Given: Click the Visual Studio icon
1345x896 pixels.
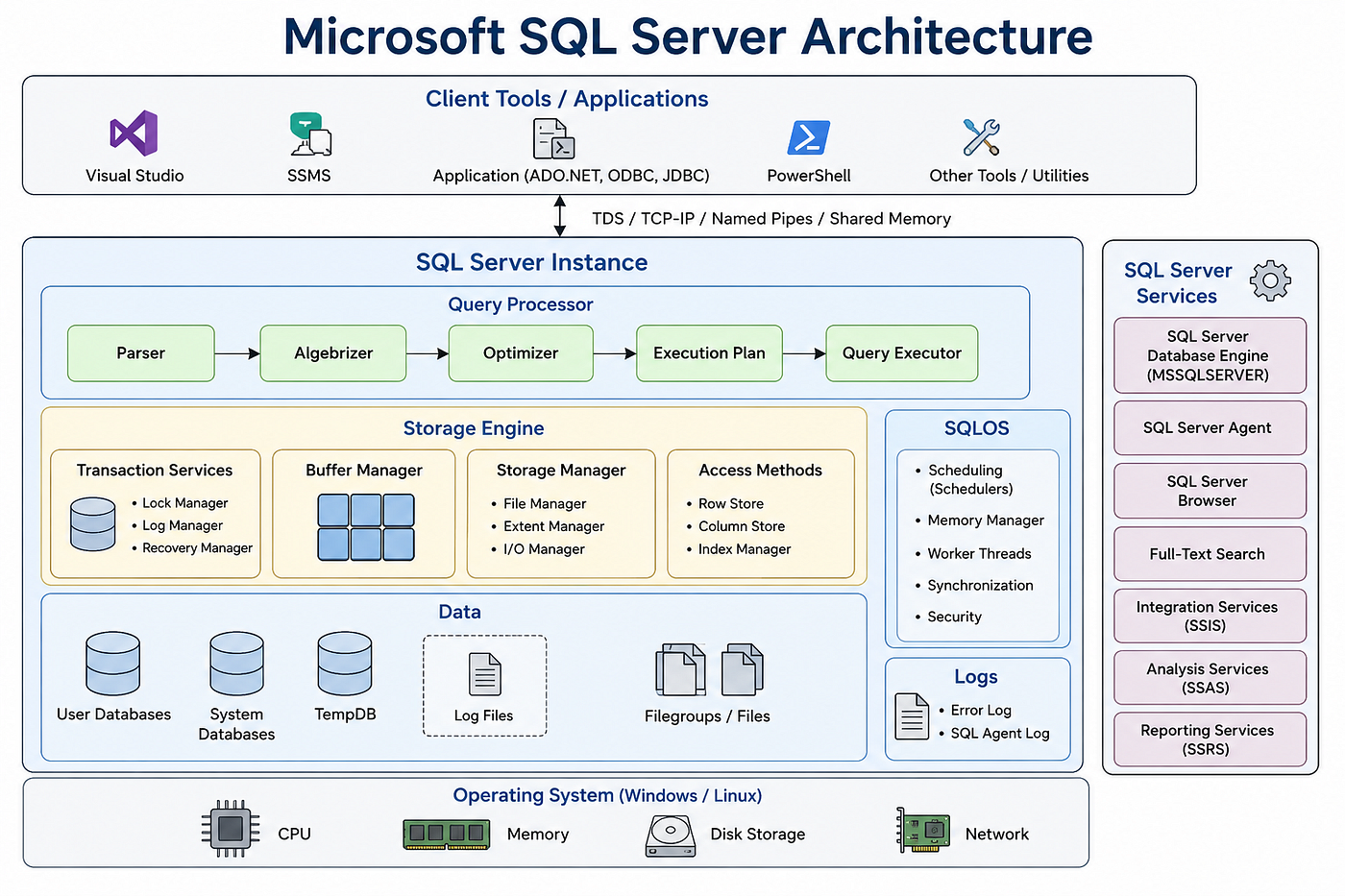Looking at the screenshot, I should 134,133.
